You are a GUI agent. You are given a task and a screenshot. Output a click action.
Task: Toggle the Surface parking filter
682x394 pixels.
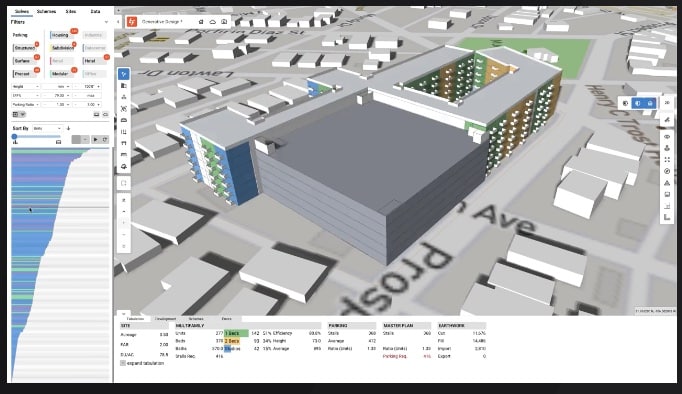tap(25, 61)
